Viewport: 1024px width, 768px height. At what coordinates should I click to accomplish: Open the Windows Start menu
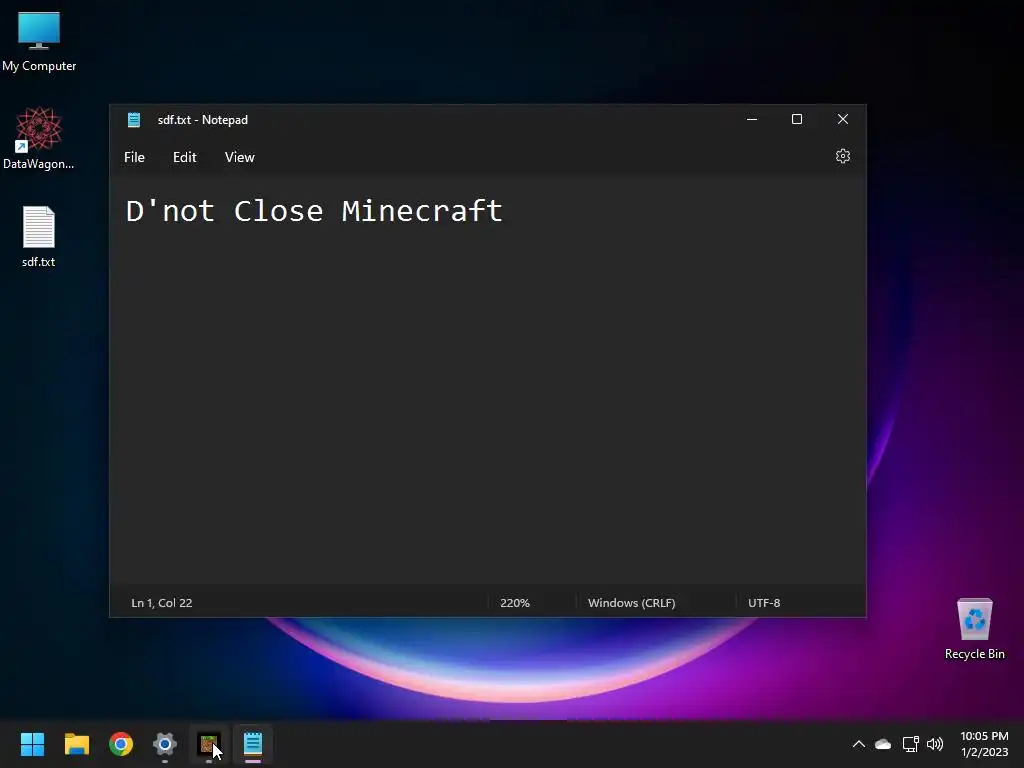click(x=32, y=744)
